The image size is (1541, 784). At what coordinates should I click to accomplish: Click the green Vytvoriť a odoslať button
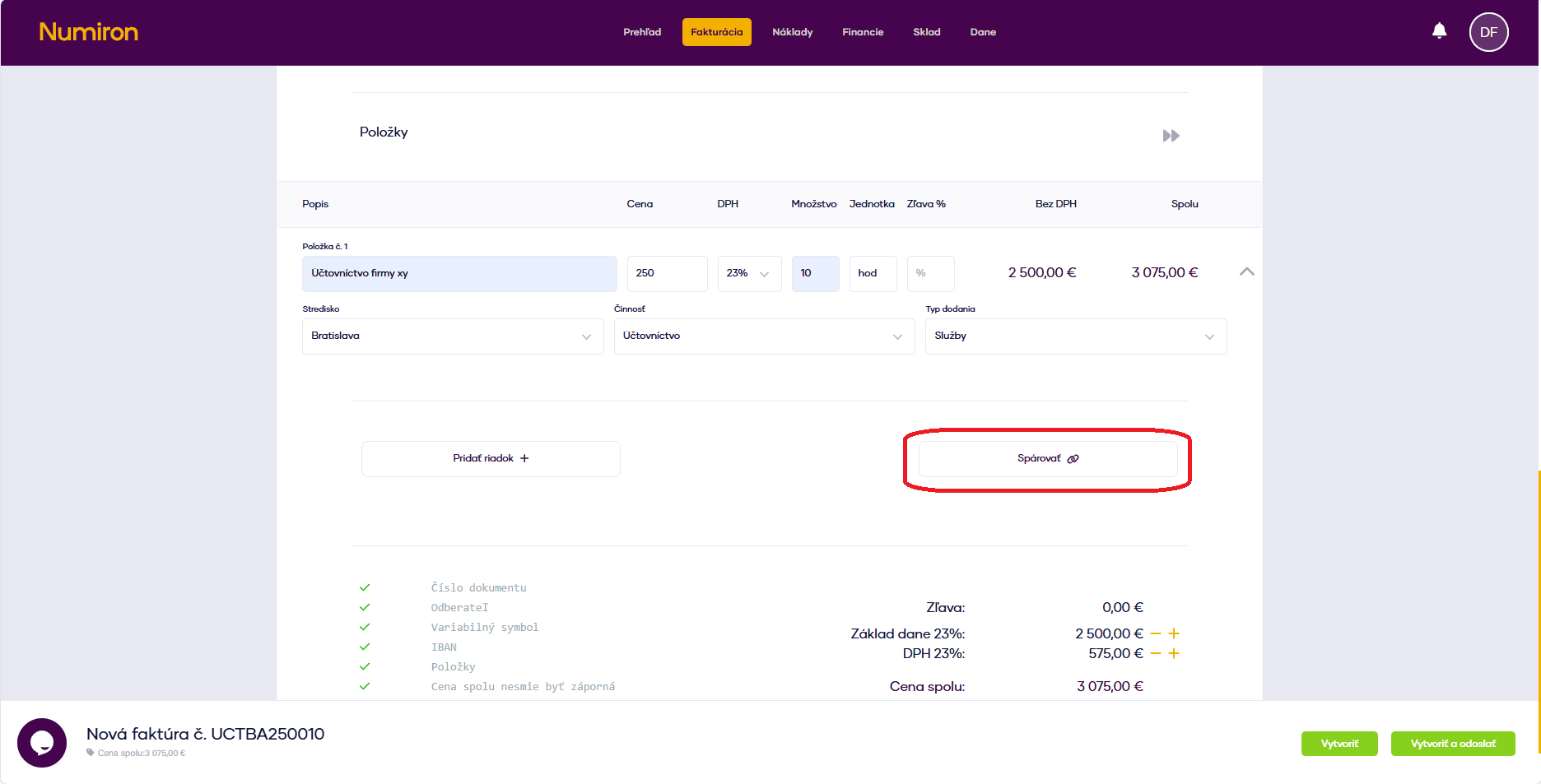pyautogui.click(x=1452, y=744)
